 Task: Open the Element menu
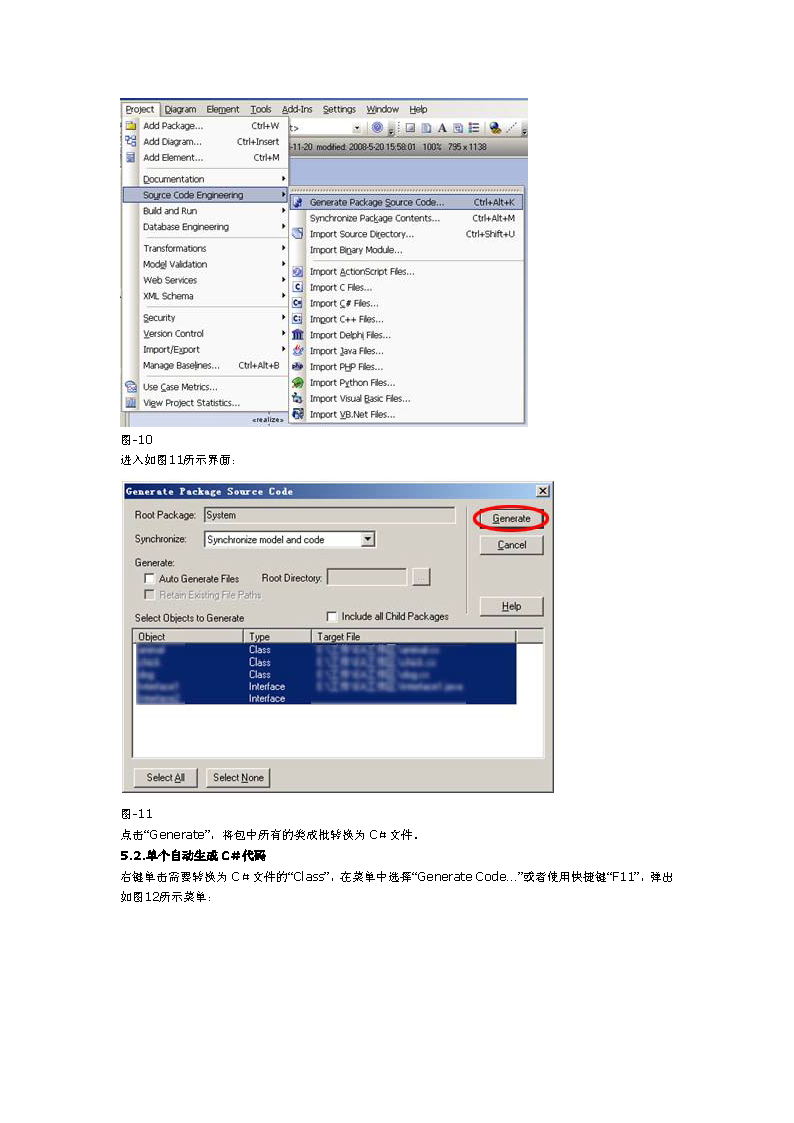pos(223,110)
